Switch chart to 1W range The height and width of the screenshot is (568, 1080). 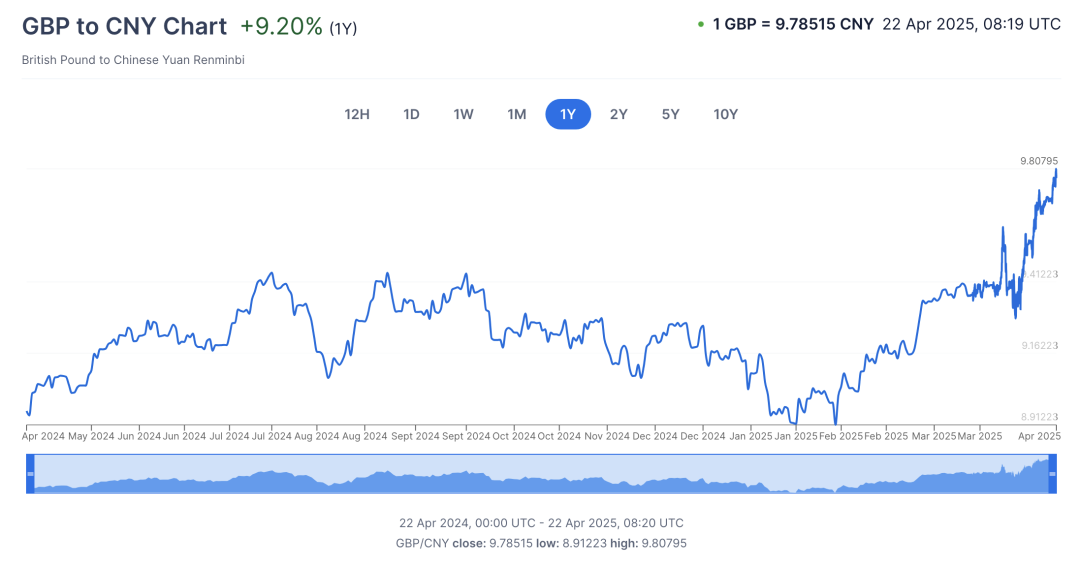tap(464, 114)
